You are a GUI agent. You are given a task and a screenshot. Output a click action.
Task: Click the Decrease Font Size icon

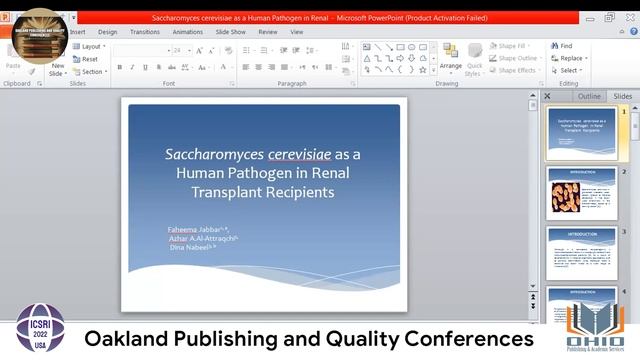click(x=211, y=51)
